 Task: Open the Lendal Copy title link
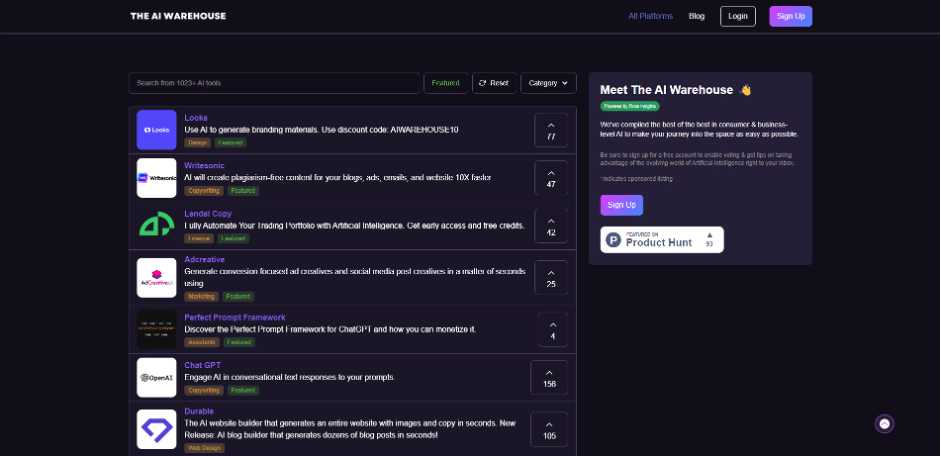click(x=208, y=214)
